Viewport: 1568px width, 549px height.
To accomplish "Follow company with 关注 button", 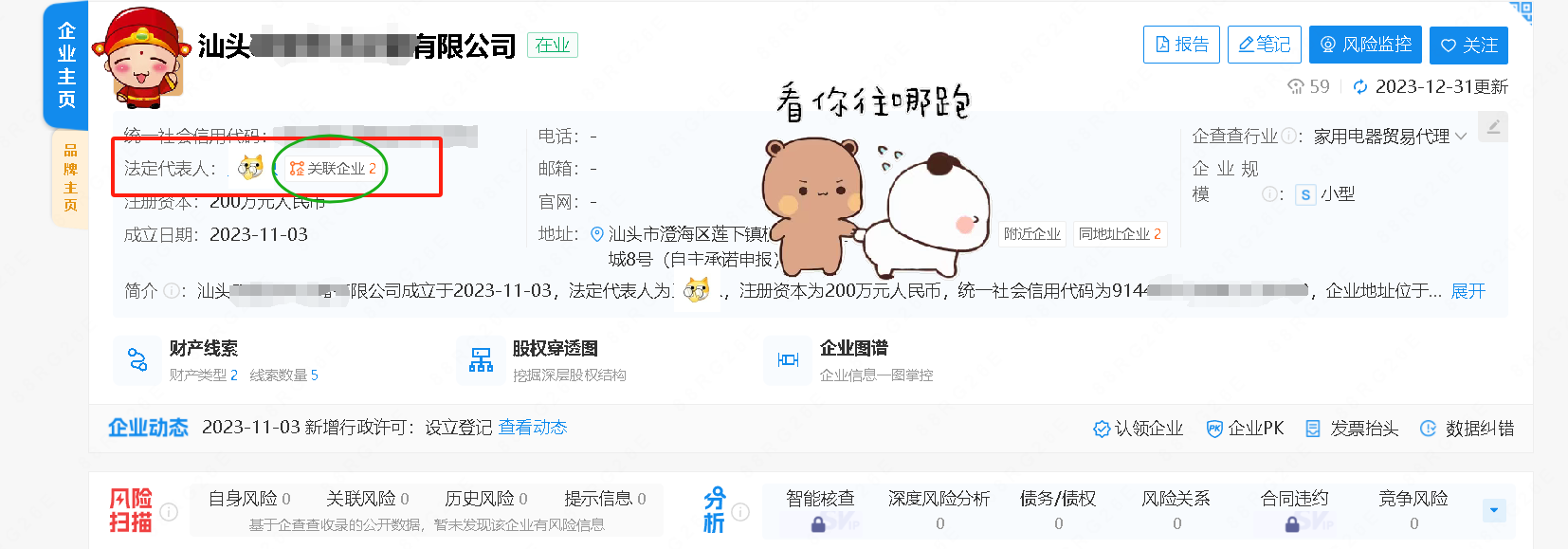I will (x=1468, y=46).
